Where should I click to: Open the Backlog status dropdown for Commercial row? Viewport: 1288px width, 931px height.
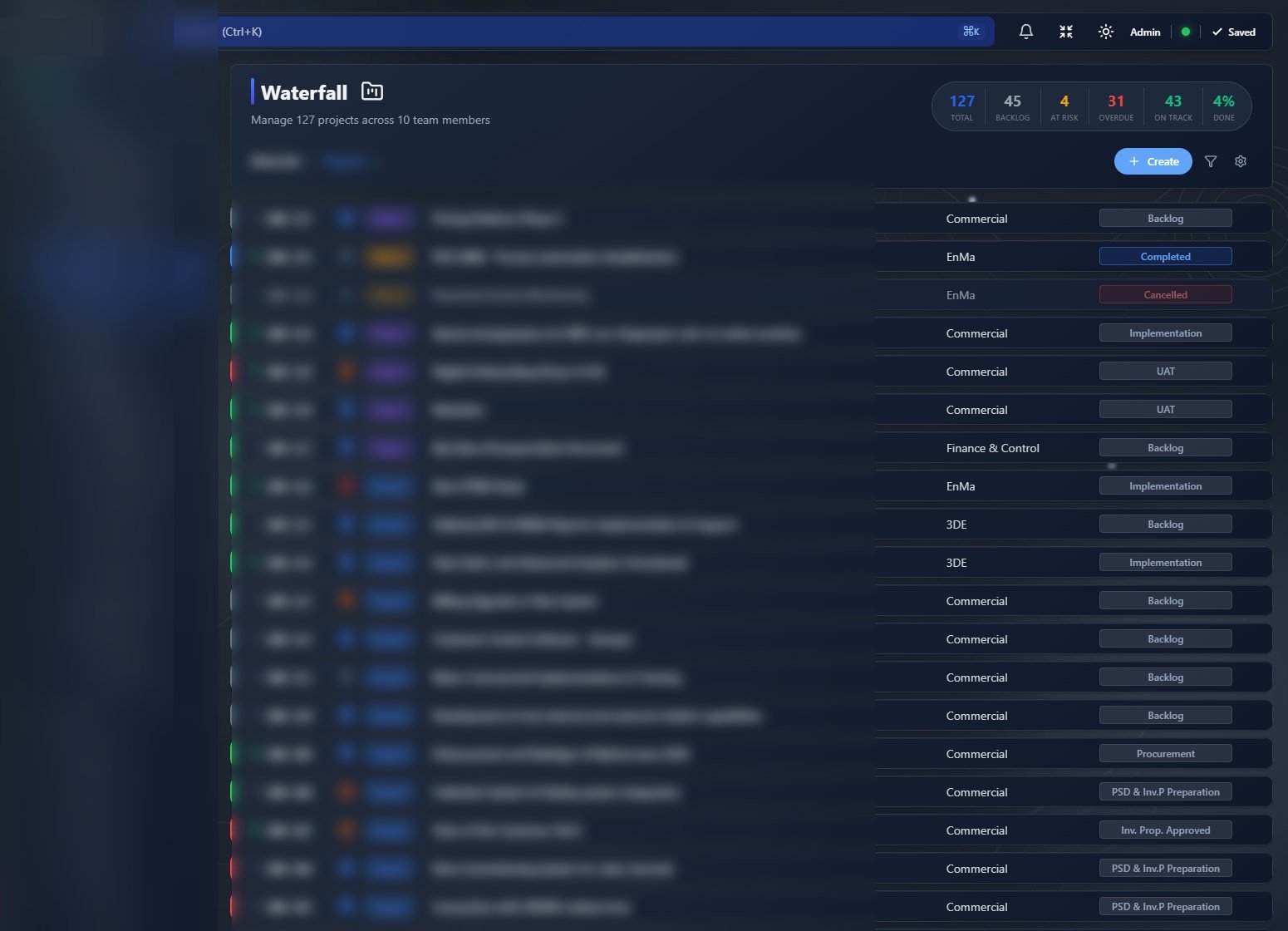1165,217
